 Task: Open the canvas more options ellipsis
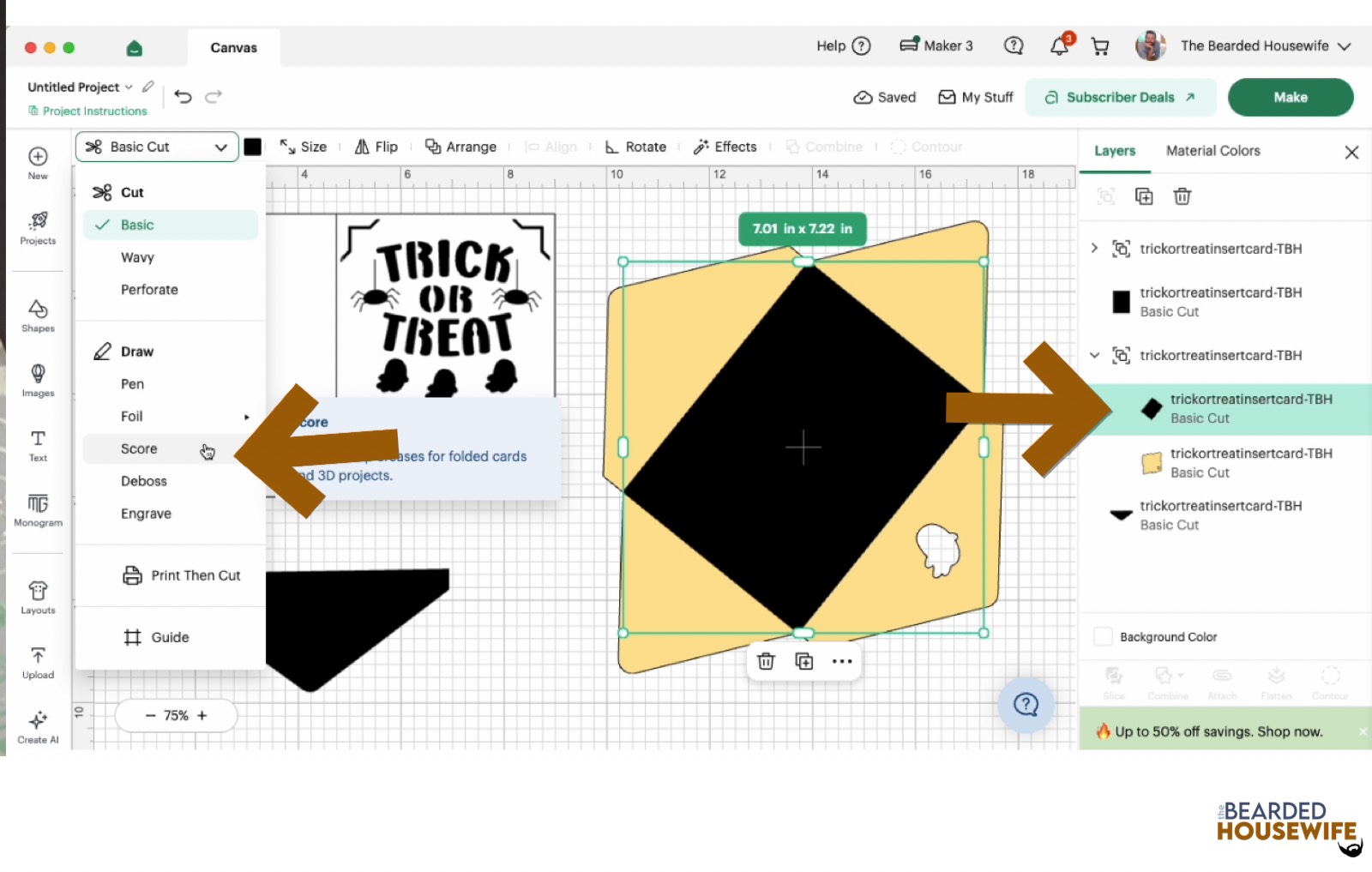[x=842, y=661]
